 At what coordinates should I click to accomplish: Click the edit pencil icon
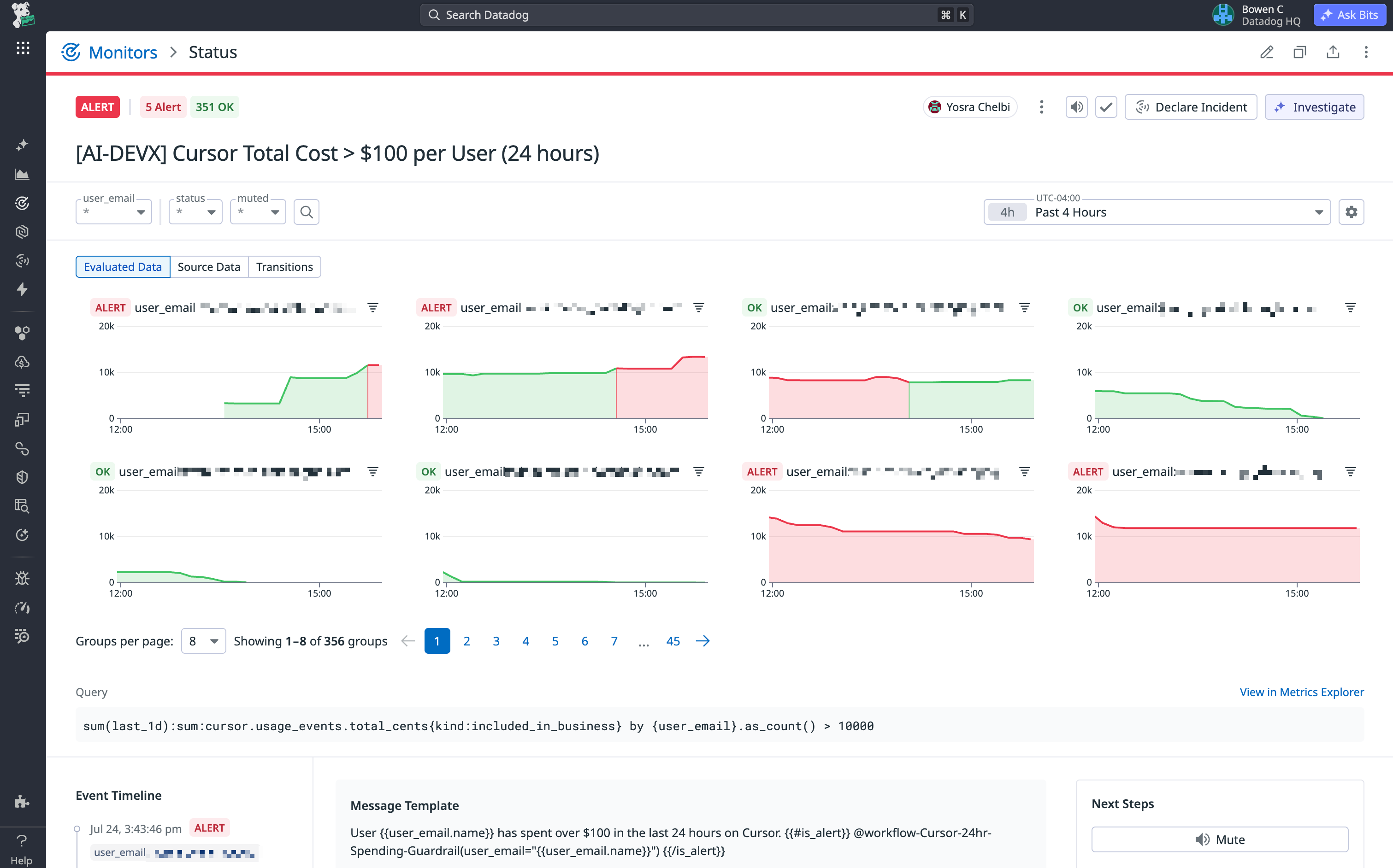pyautogui.click(x=1267, y=52)
